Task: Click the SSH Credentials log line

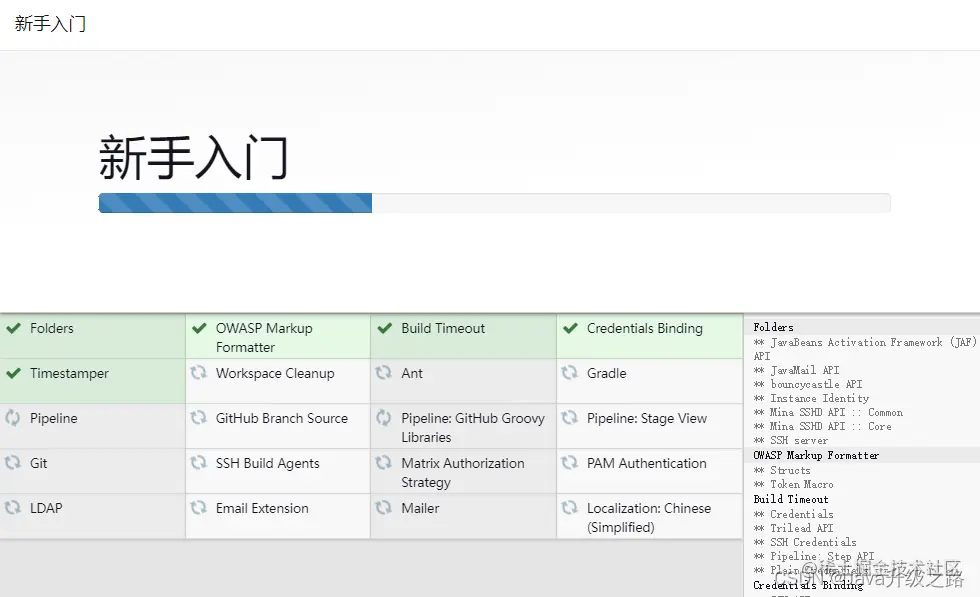Action: tap(805, 542)
